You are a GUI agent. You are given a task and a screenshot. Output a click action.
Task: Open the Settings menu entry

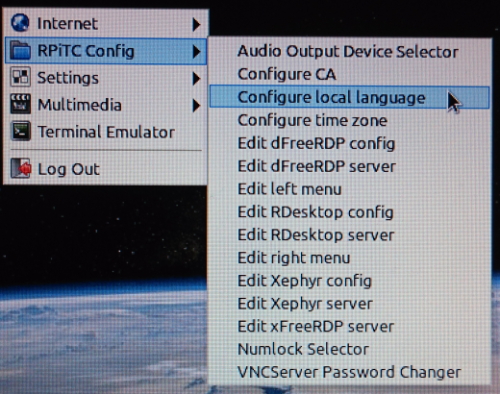pyautogui.click(x=106, y=78)
